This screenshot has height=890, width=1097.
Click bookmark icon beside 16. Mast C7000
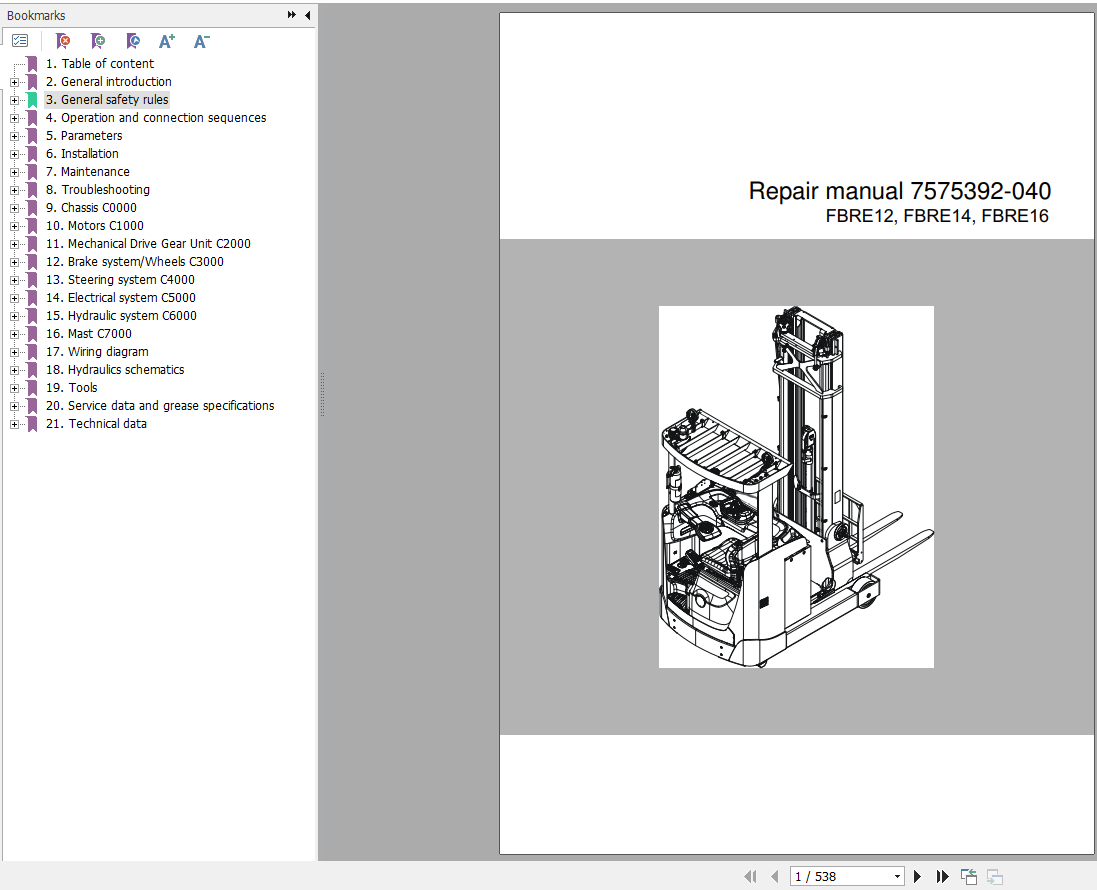(31, 334)
